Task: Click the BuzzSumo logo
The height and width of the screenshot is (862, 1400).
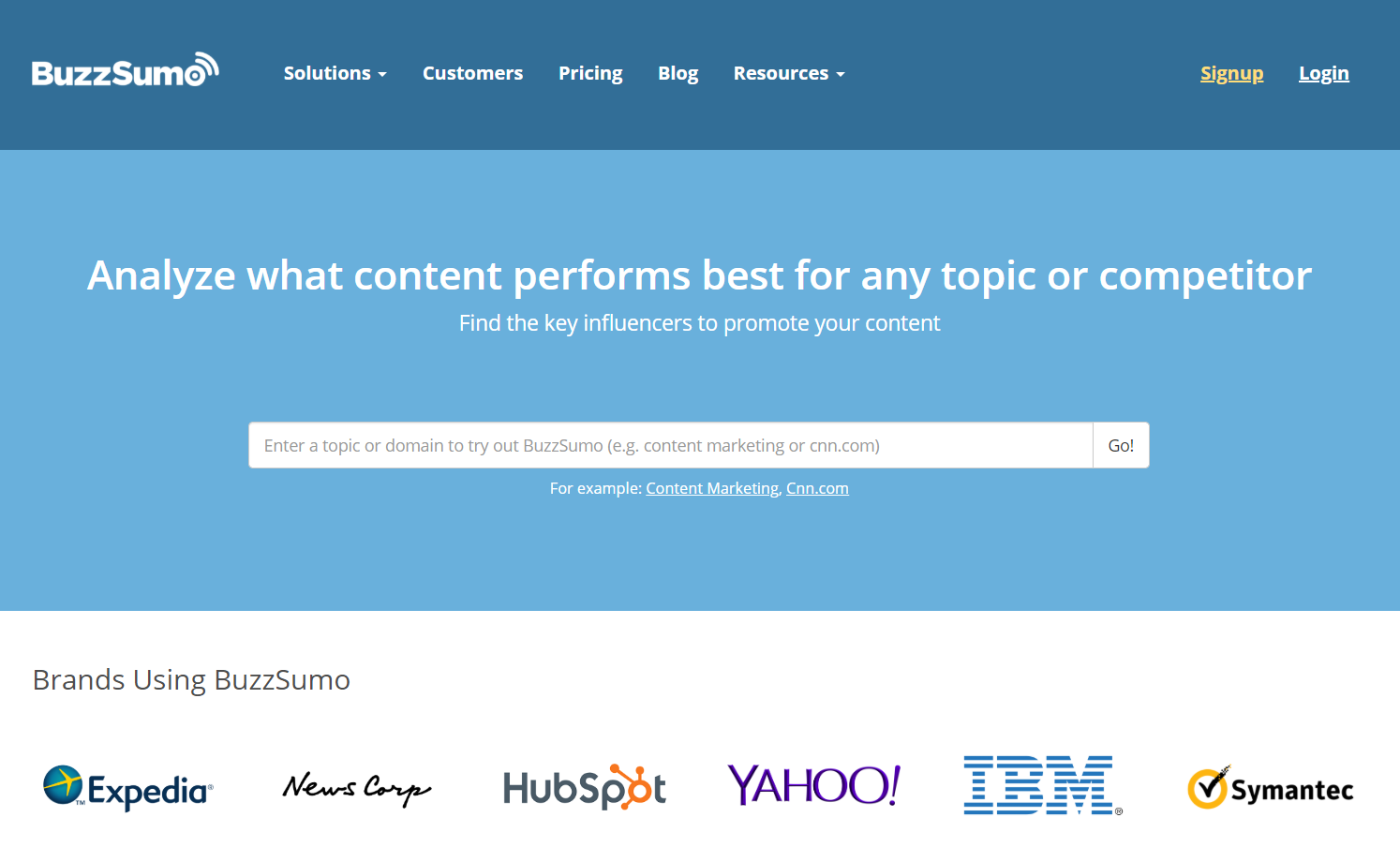Action: (x=126, y=70)
